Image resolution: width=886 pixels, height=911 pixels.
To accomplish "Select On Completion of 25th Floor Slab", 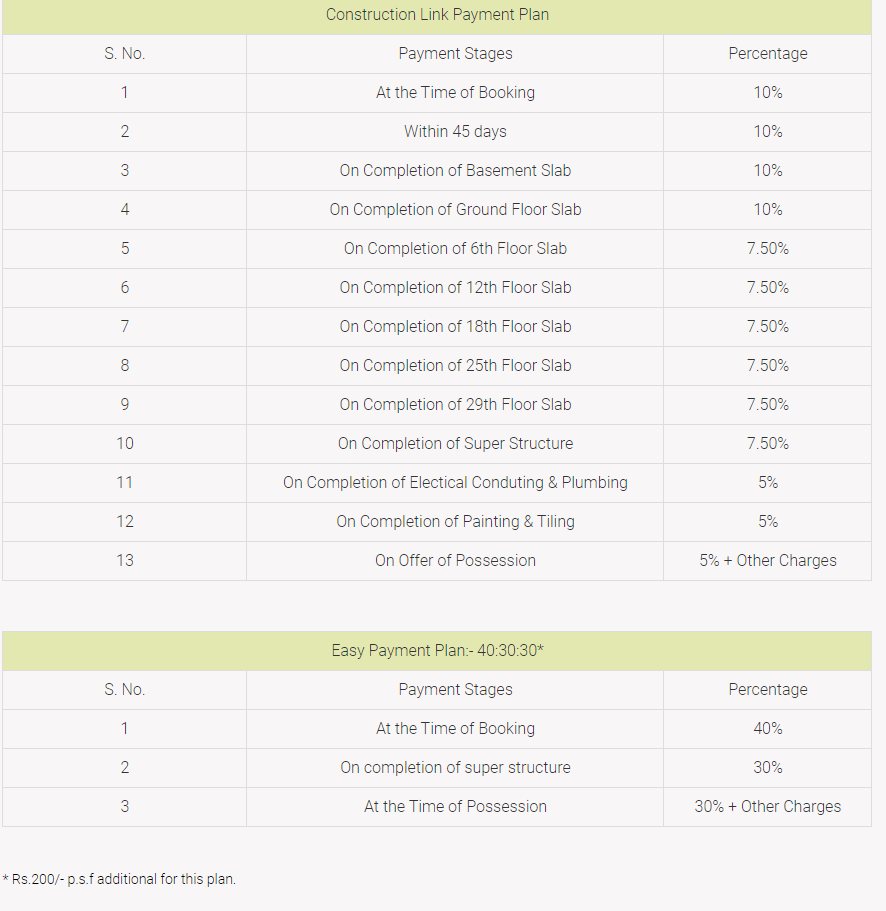I will (455, 366).
